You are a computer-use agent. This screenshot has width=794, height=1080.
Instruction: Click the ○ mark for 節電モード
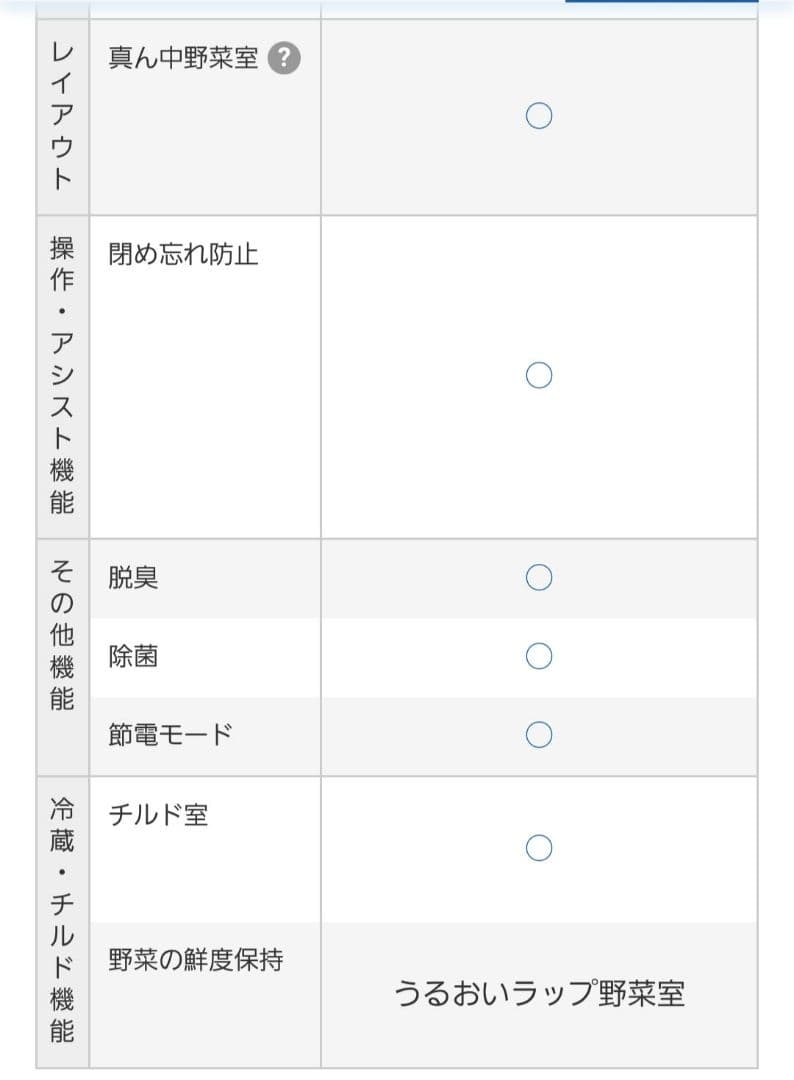coord(538,734)
